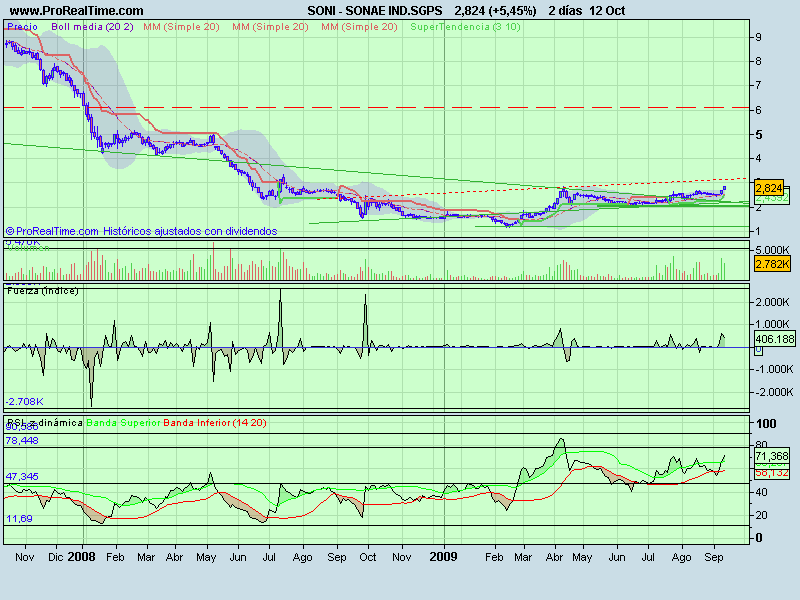This screenshot has width=800, height=600.
Task: Click the Fuerza (índice) panel label
Action: [x=43, y=291]
